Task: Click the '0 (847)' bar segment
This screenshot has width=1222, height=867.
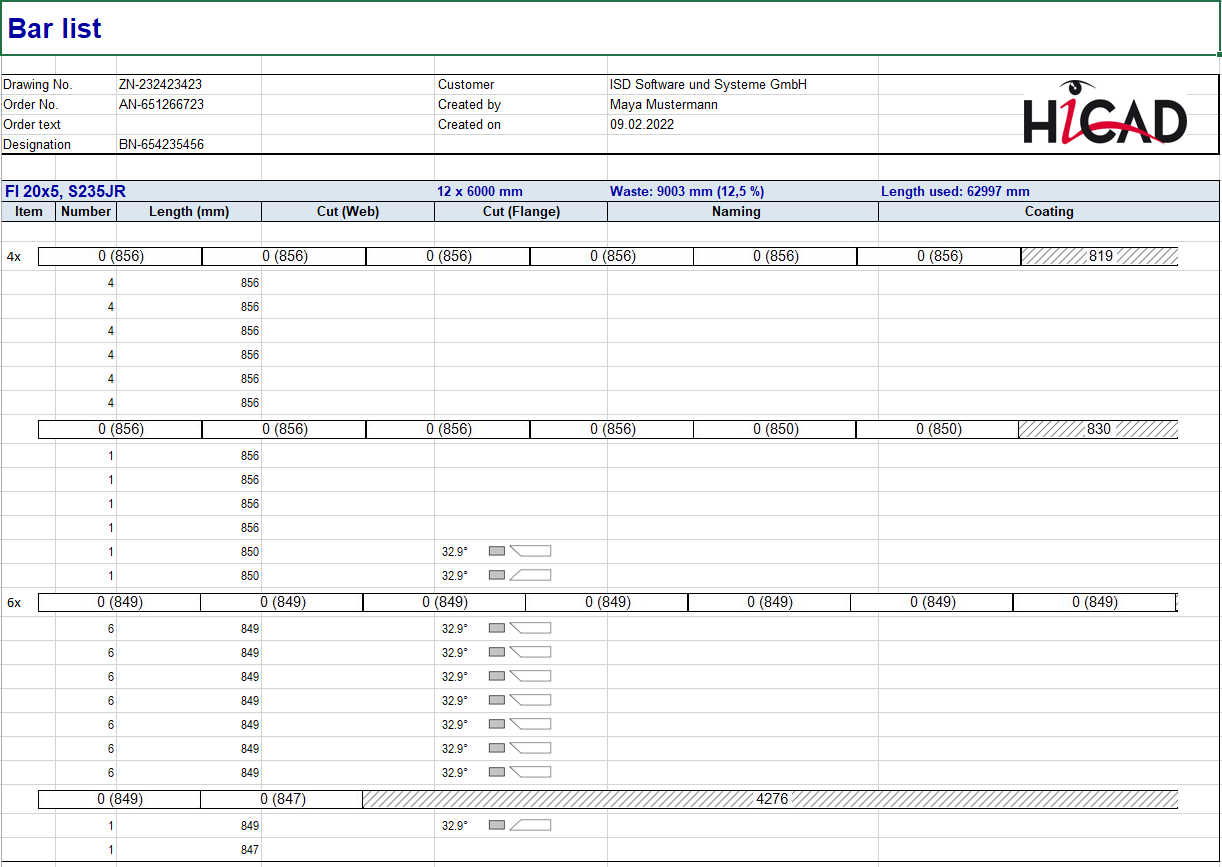Action: click(x=282, y=799)
